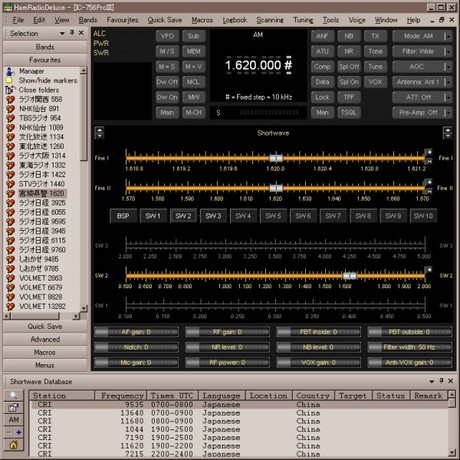460x460 pixels.
Task: Click the RF power slider
Action: [x=227, y=363]
